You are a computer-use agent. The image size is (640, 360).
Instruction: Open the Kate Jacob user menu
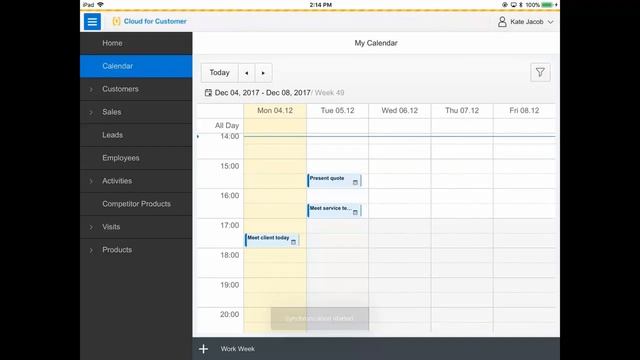pyautogui.click(x=526, y=22)
